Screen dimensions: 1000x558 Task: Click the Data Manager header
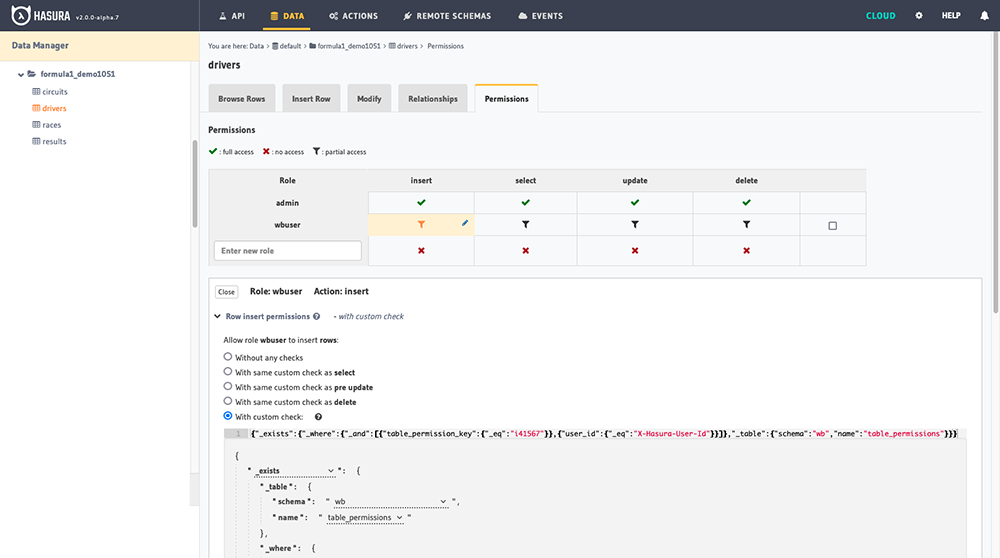coord(99,46)
